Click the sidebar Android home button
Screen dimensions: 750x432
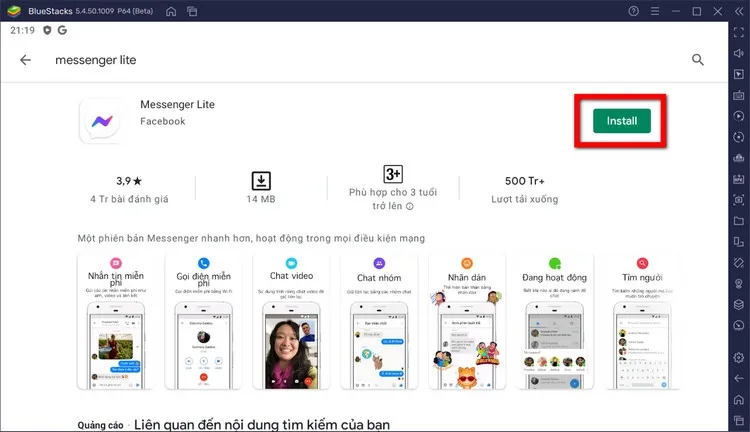point(739,399)
